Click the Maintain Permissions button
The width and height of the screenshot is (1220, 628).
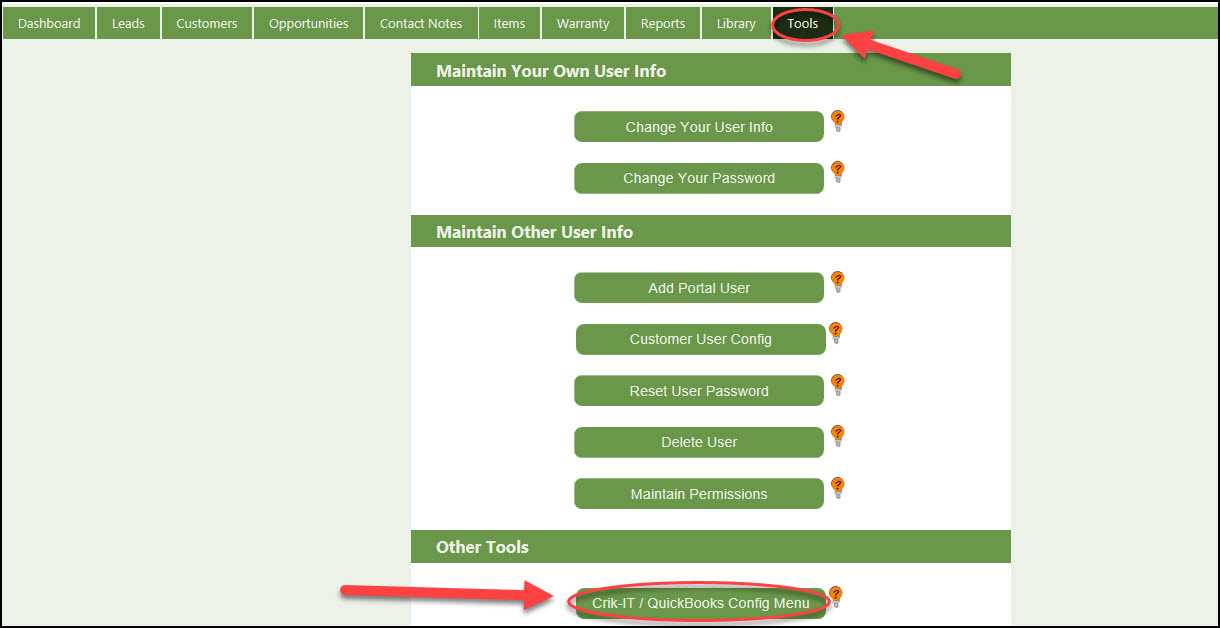(x=699, y=494)
